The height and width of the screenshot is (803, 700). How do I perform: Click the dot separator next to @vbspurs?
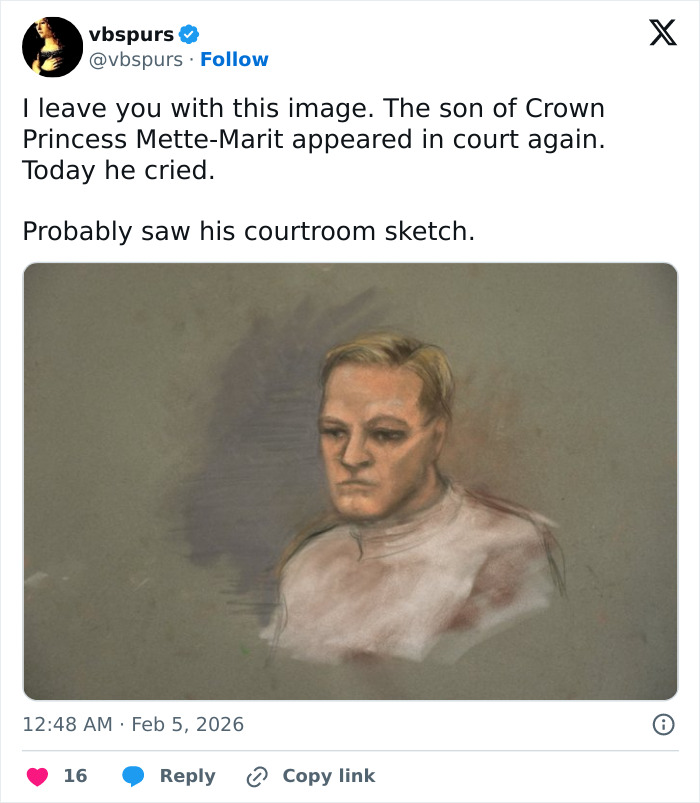point(194,60)
